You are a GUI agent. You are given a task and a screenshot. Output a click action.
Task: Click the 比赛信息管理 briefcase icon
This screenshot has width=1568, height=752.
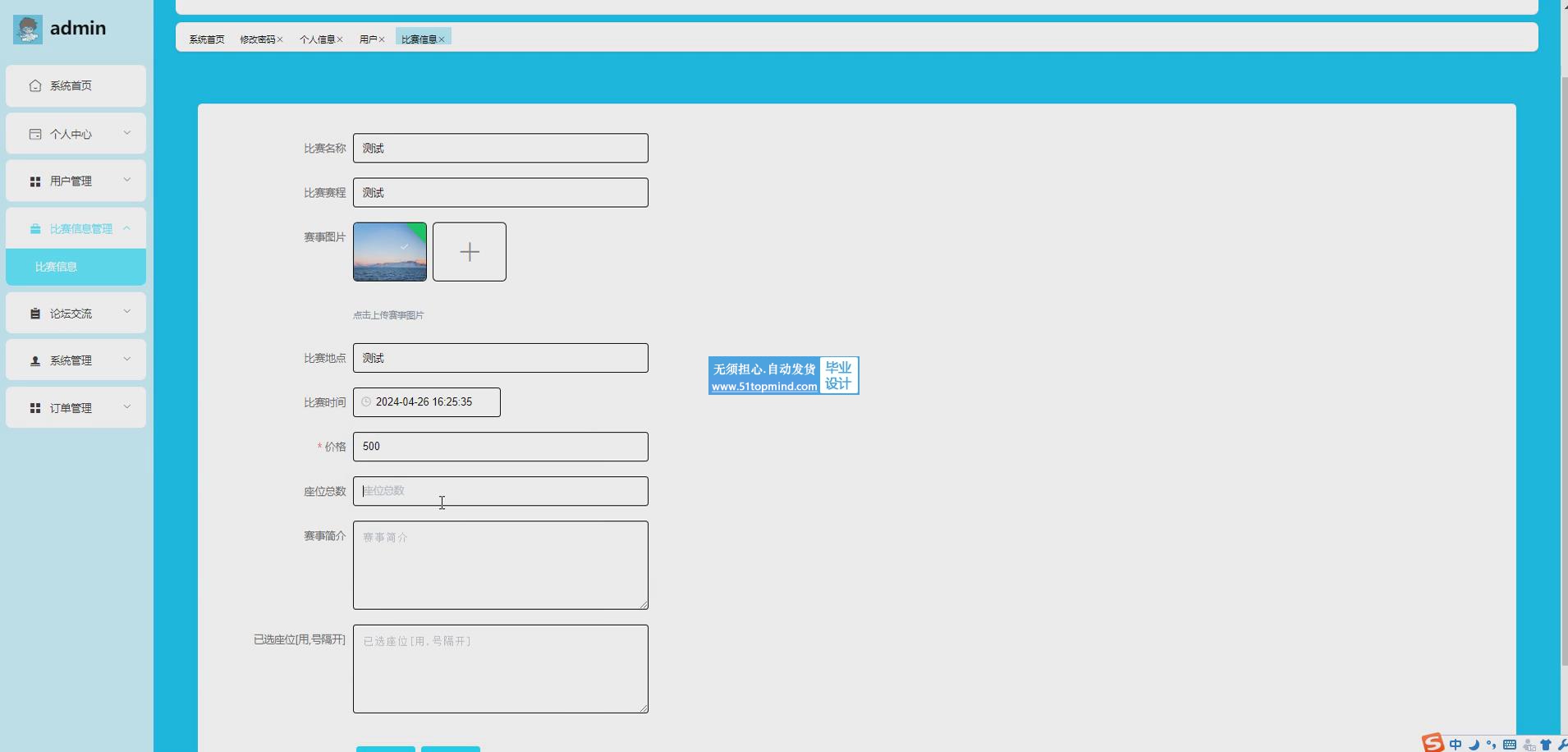click(35, 229)
